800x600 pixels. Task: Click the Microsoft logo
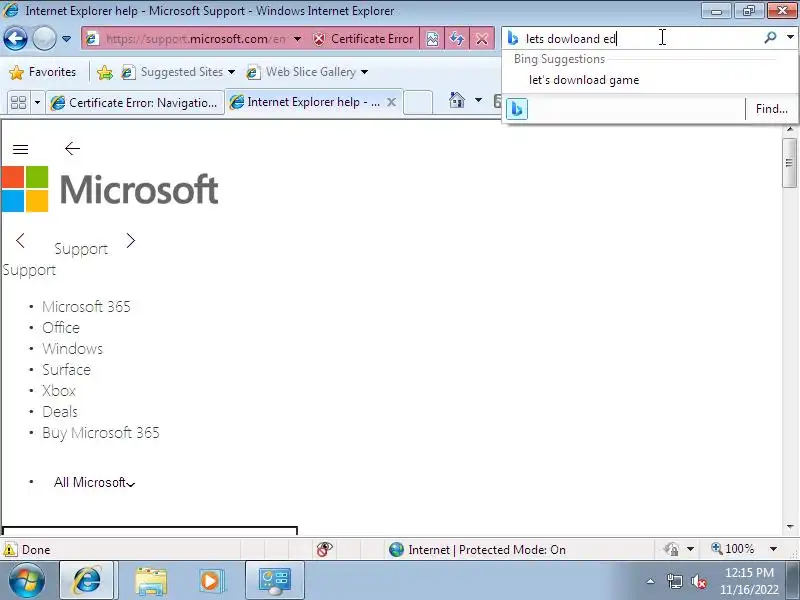tap(110, 189)
